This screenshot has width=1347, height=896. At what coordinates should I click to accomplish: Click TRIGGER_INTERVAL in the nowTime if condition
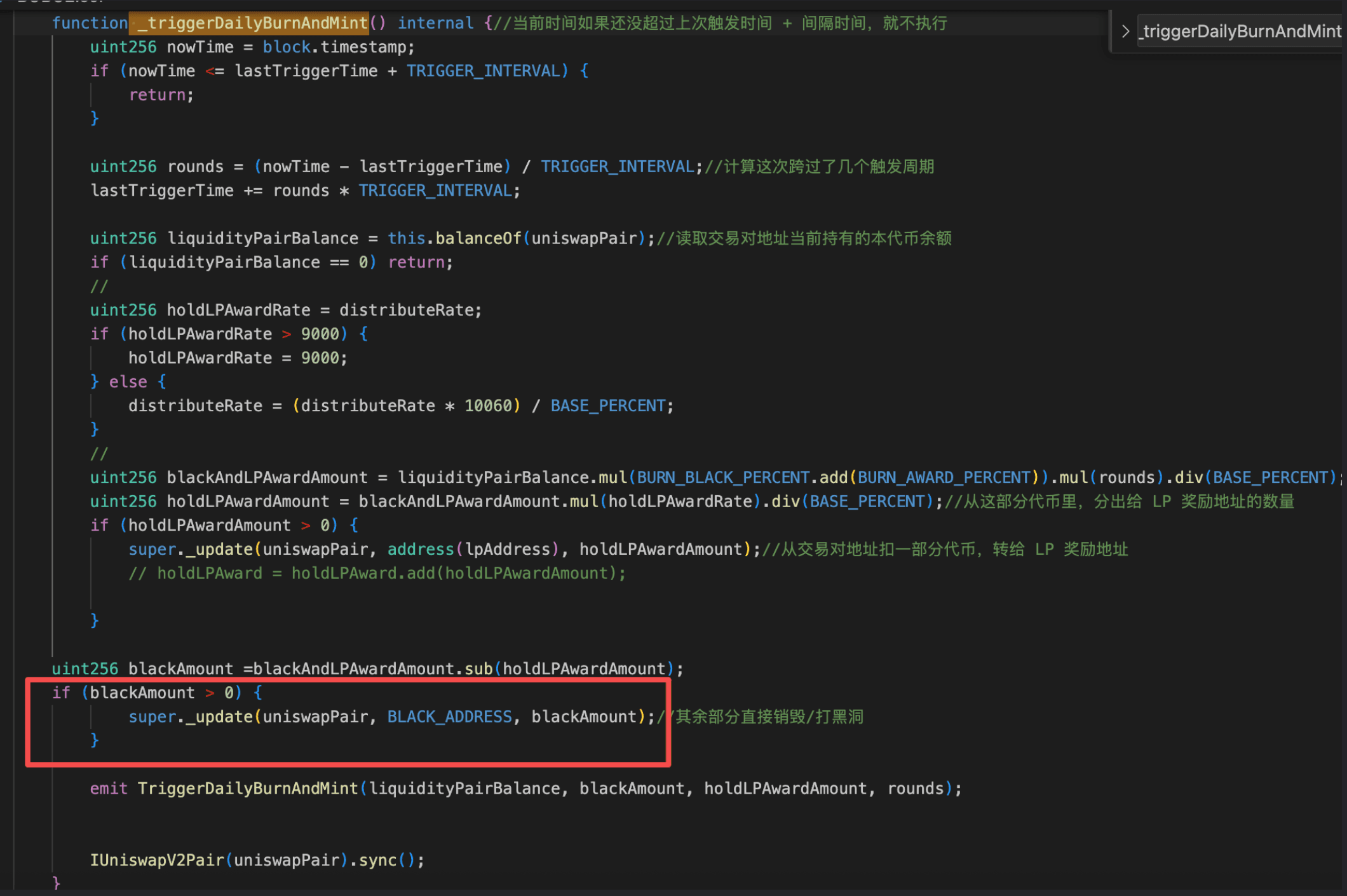(483, 71)
